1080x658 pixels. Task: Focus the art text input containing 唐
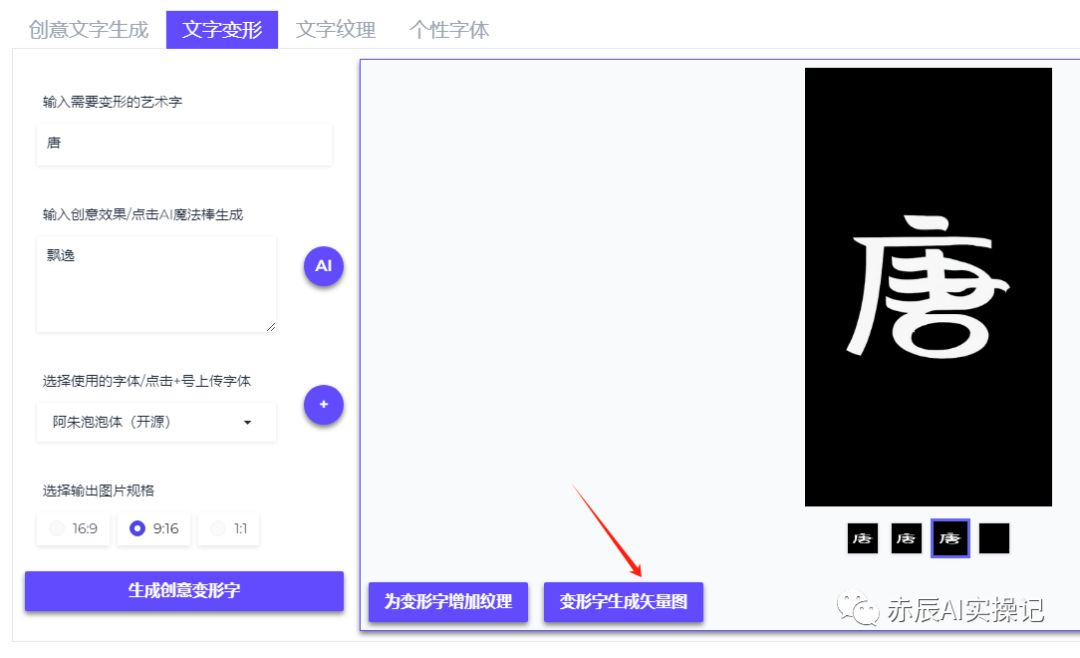pos(184,144)
